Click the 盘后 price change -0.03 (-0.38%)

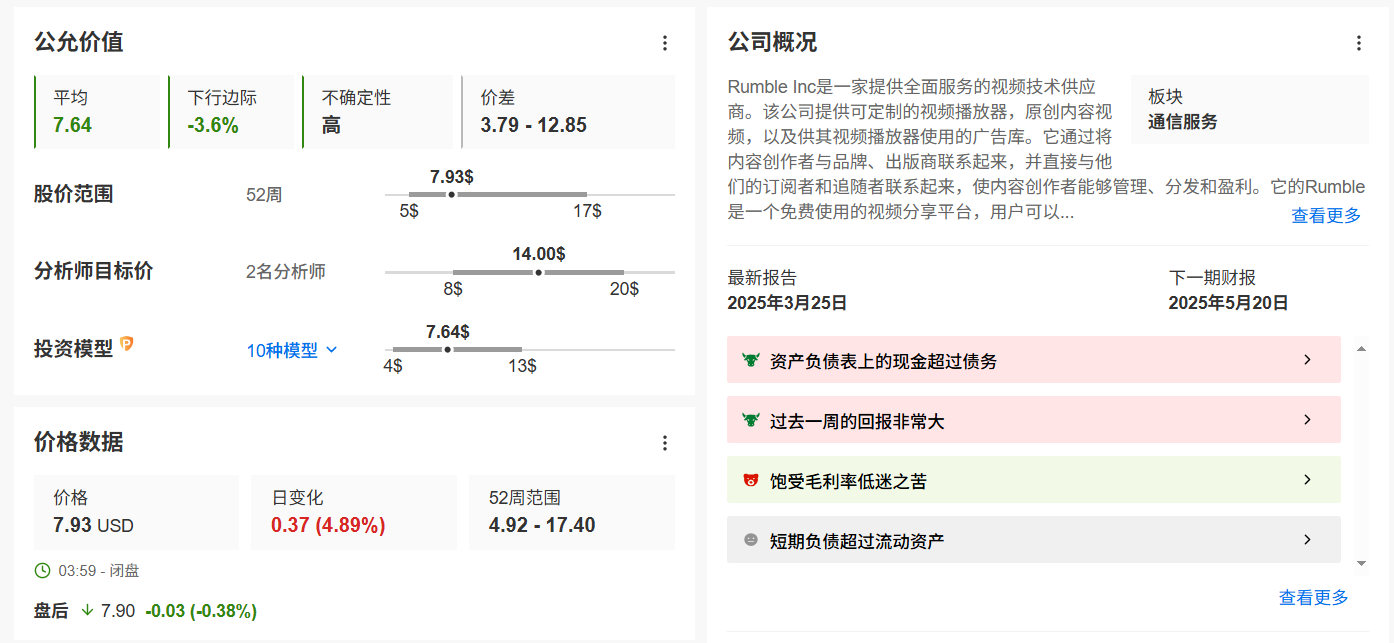201,610
